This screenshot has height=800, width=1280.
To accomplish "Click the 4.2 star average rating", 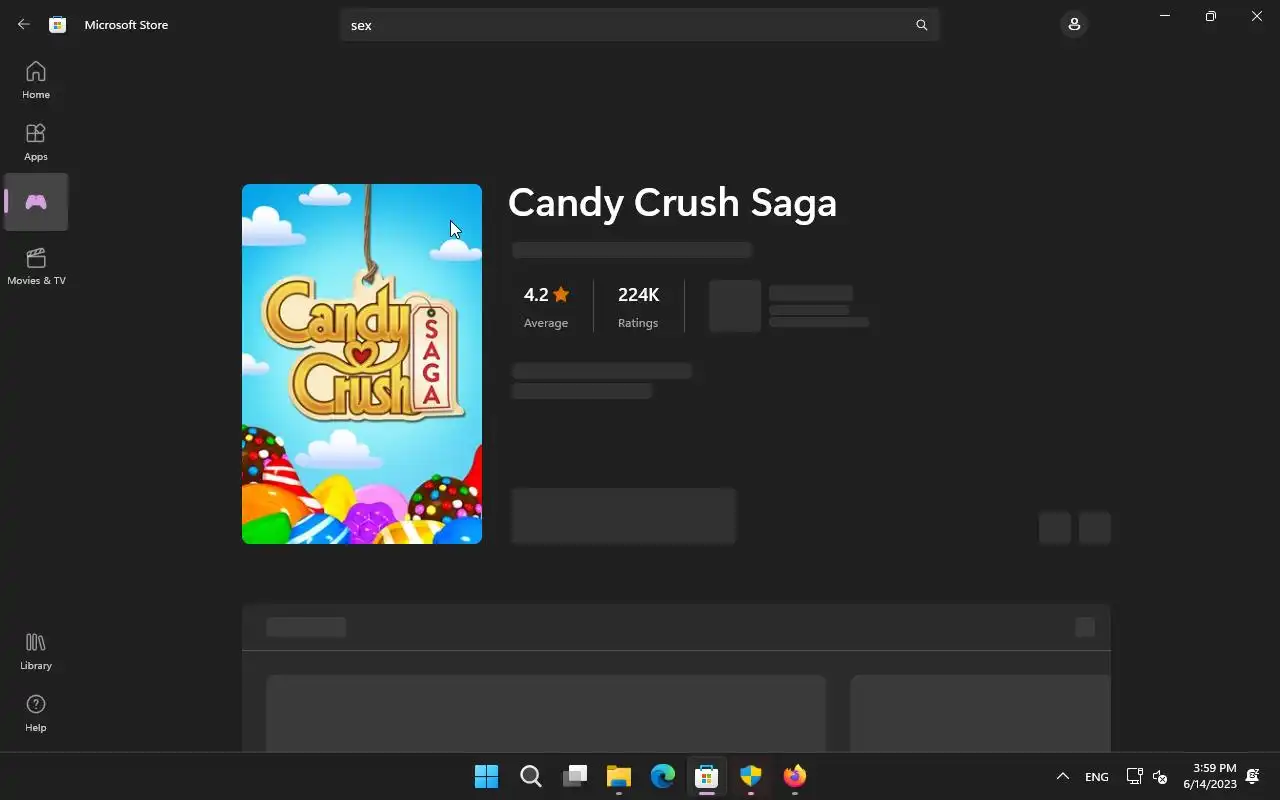I will click(x=546, y=306).
